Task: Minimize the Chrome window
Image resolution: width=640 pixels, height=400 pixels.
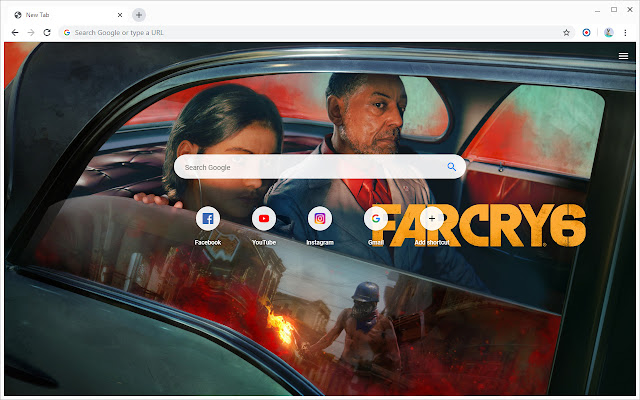Action: (x=598, y=10)
